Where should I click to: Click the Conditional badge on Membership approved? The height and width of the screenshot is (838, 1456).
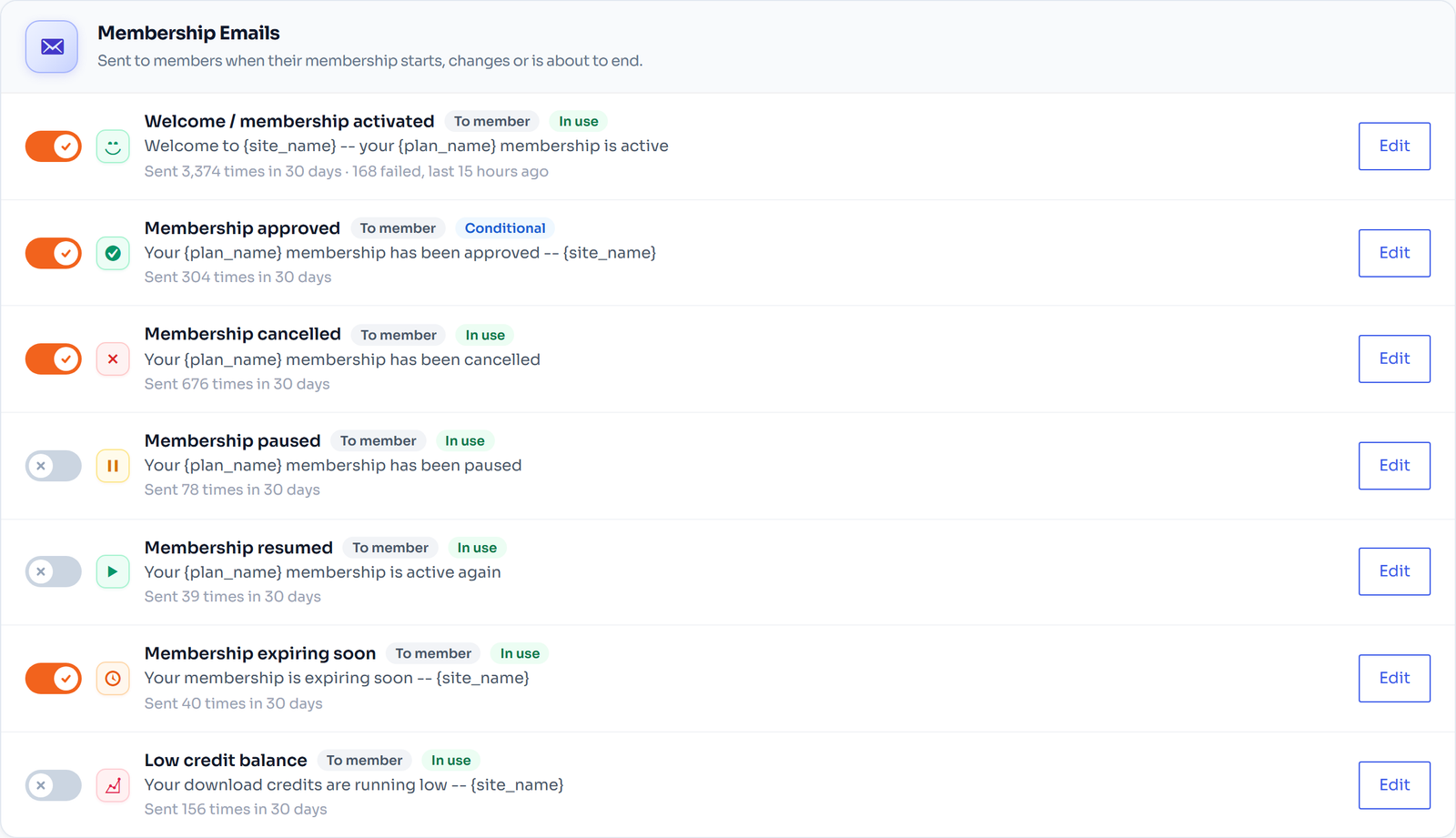tap(505, 228)
